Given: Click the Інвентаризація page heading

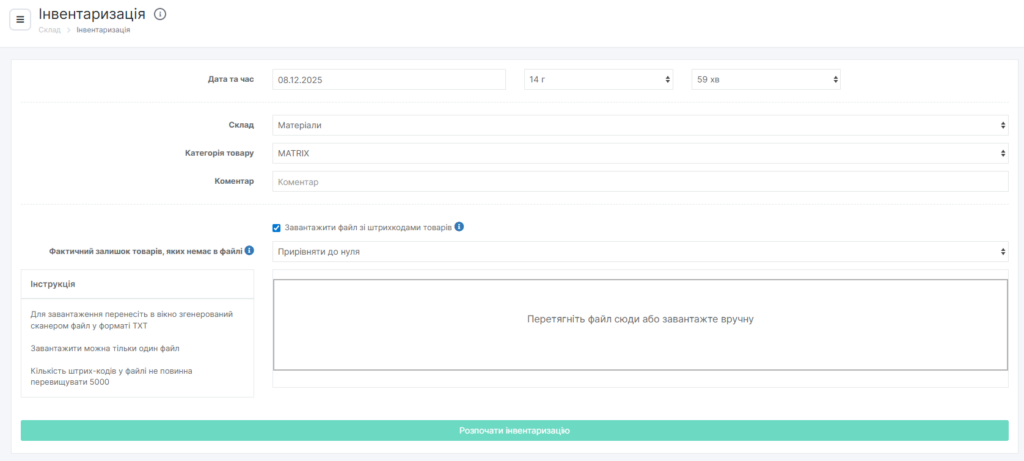Looking at the screenshot, I should pos(92,14).
